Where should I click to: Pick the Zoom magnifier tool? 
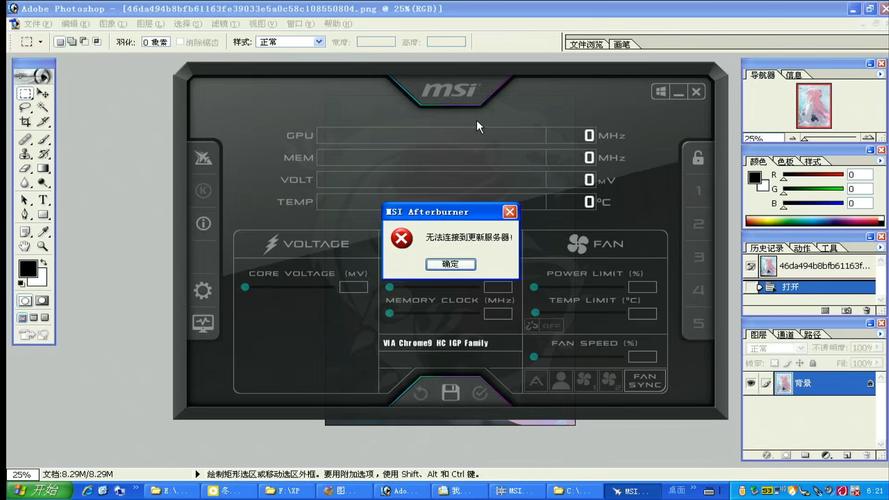tap(43, 246)
